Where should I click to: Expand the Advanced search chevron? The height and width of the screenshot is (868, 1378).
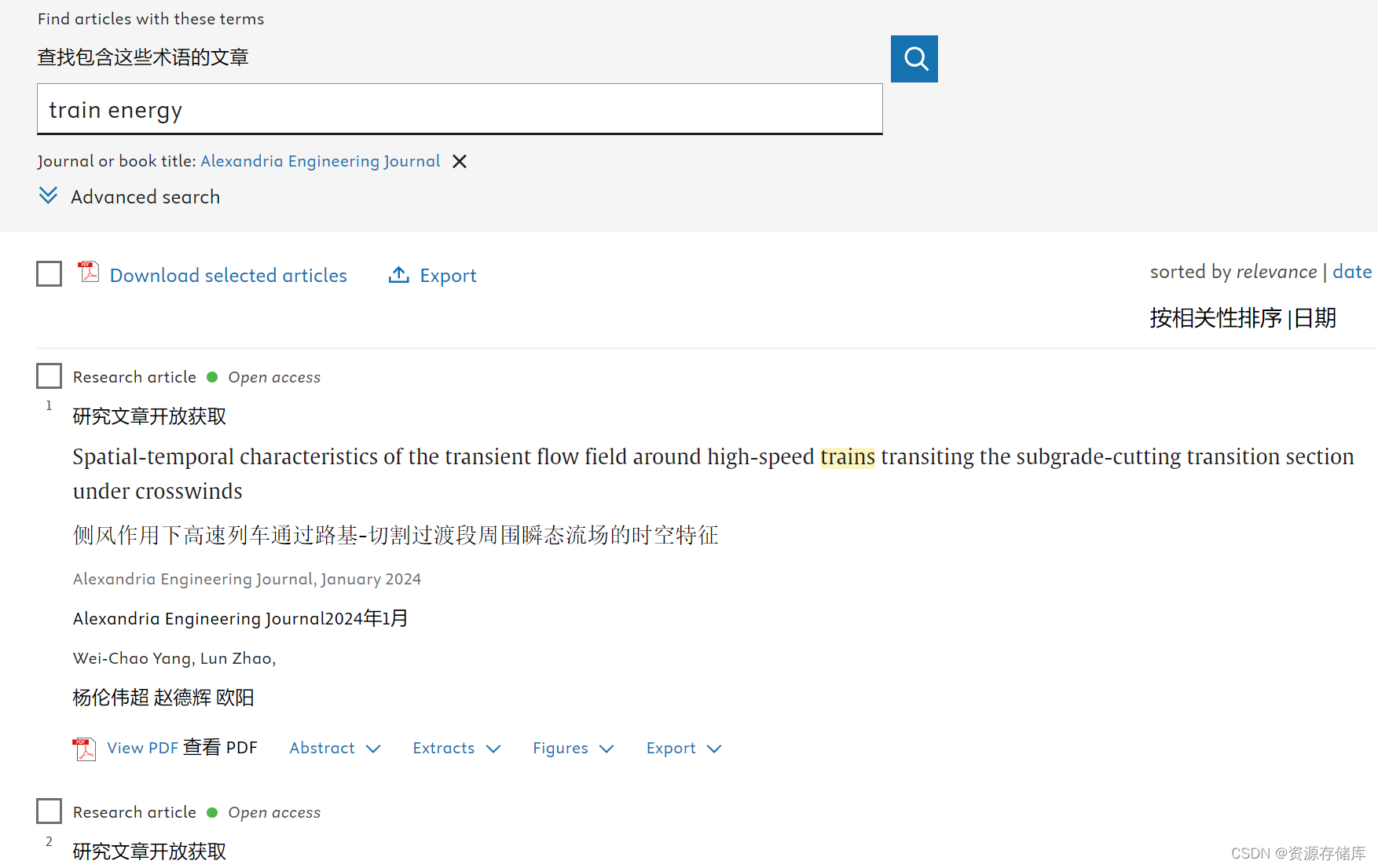48,196
